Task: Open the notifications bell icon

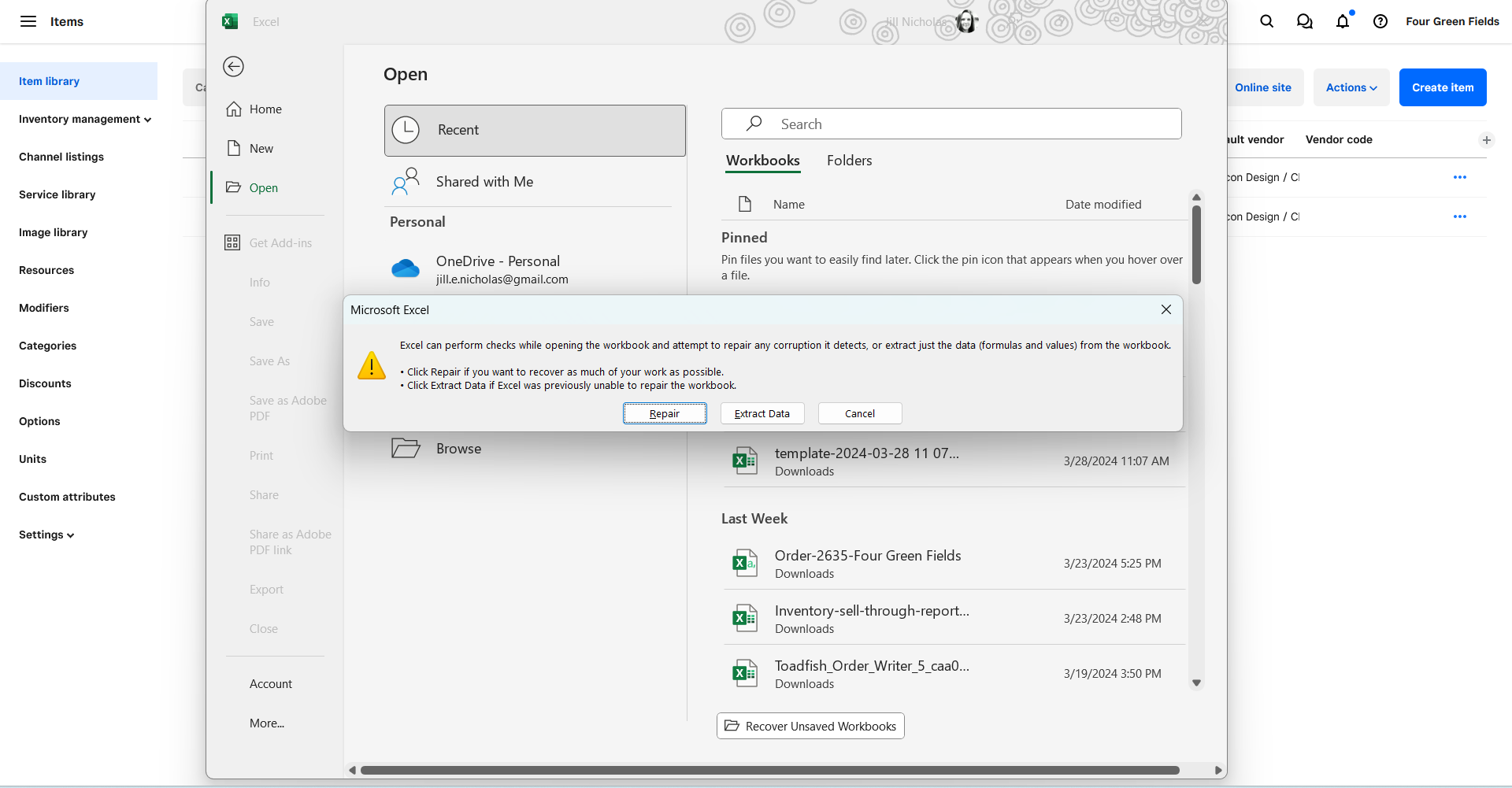Action: coord(1343,21)
